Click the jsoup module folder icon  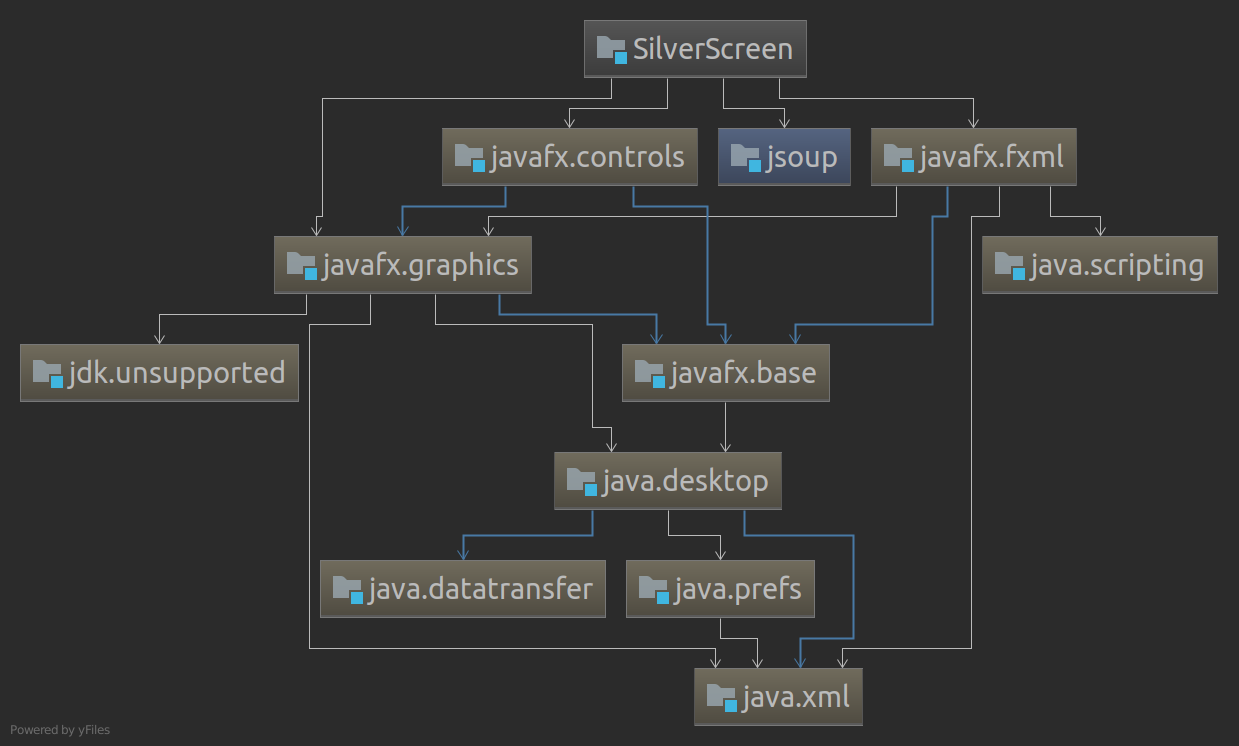tap(746, 157)
